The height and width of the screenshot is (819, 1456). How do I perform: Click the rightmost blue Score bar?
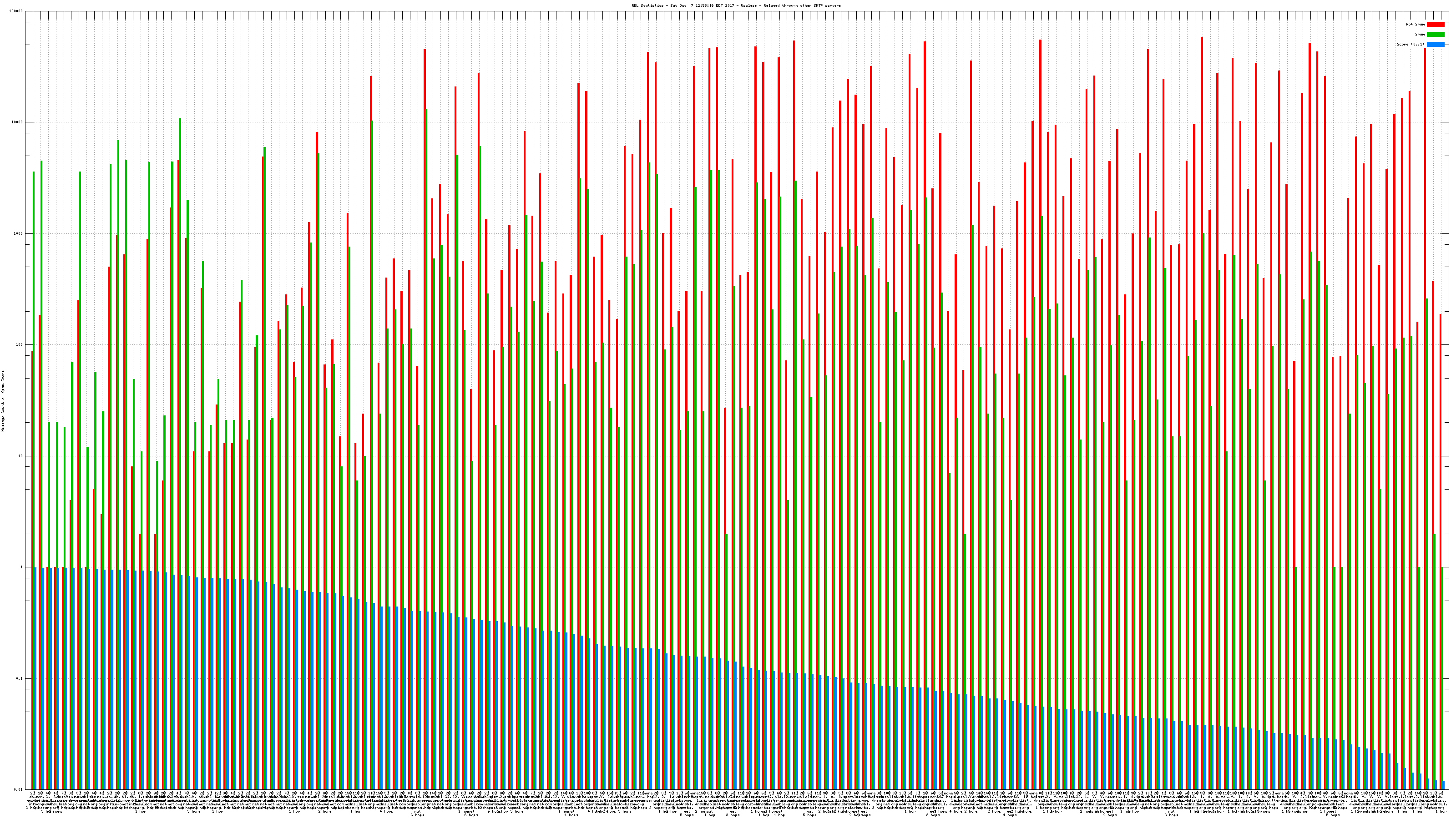(1444, 786)
